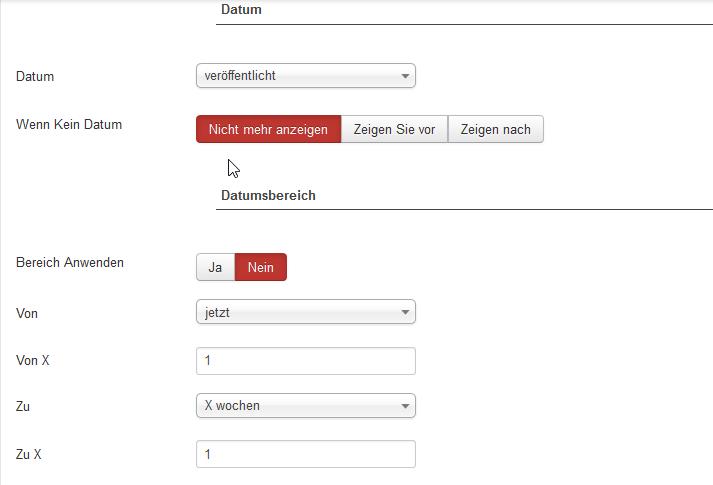
Task: Click the Bereich Anwenden label
Action: [70, 263]
